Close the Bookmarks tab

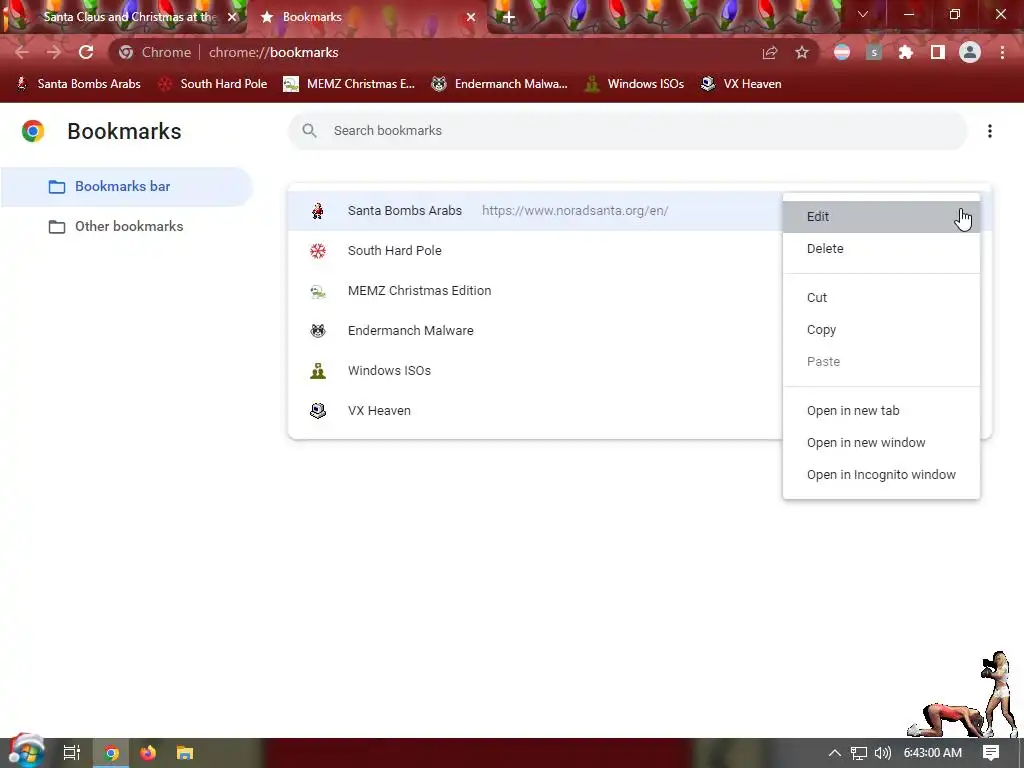[x=471, y=17]
